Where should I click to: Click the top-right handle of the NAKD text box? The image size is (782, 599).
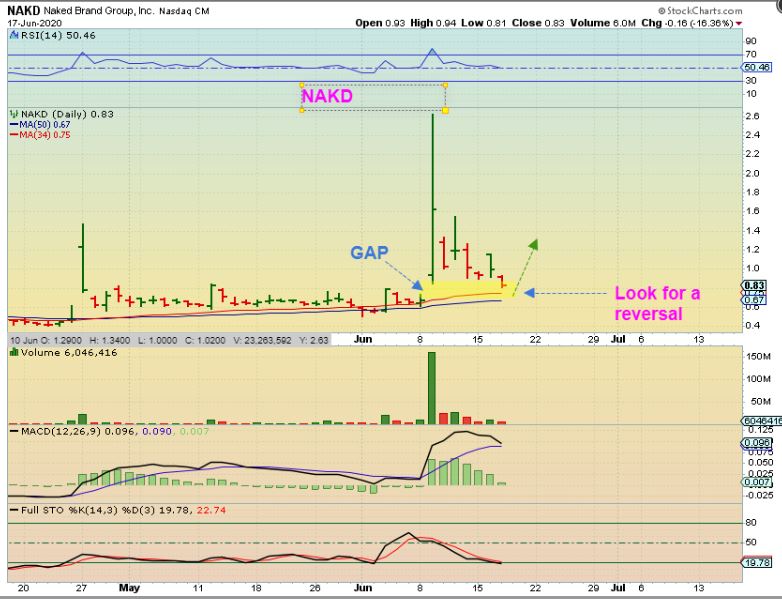click(445, 85)
